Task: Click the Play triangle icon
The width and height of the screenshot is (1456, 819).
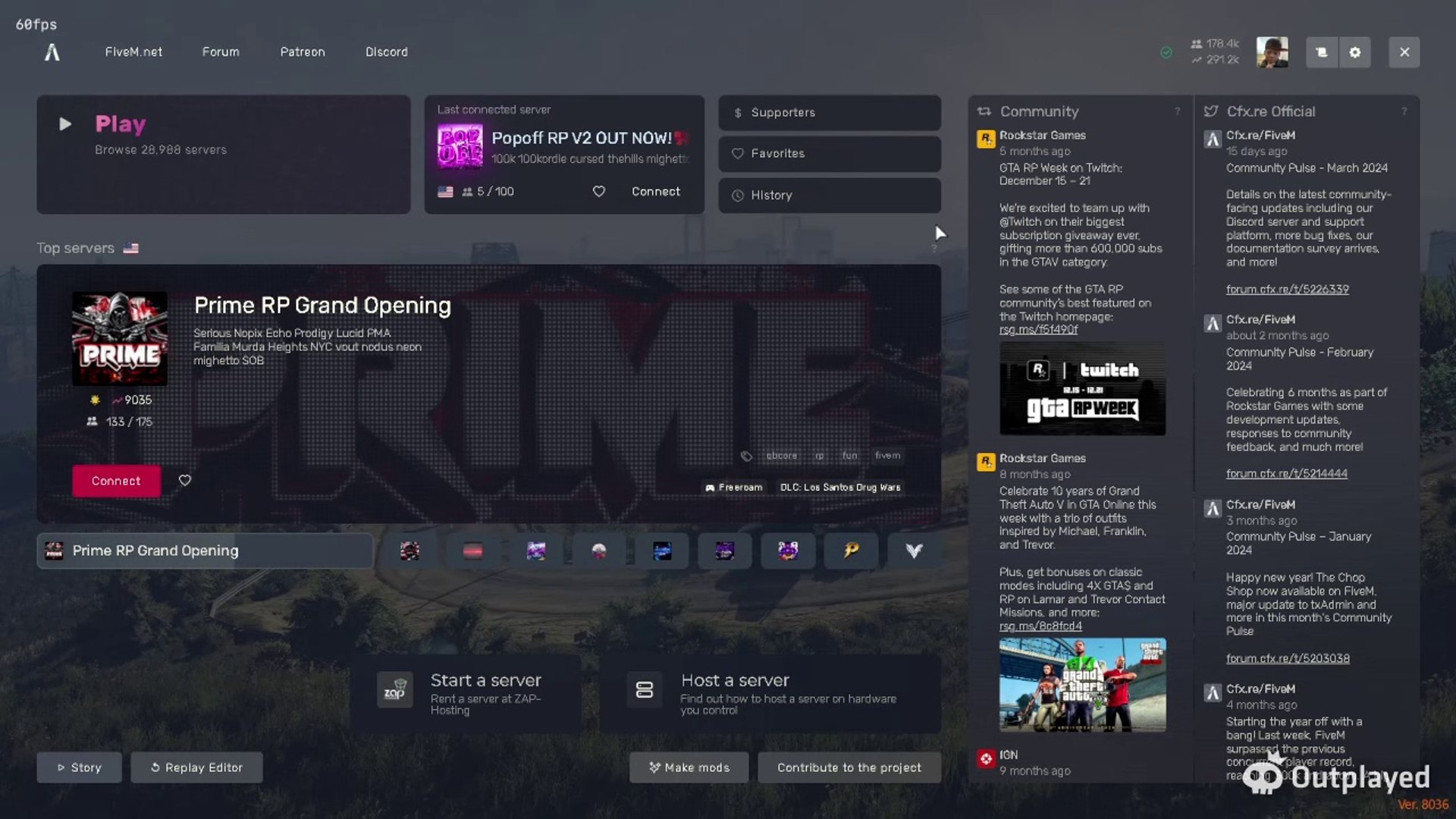Action: (x=65, y=124)
